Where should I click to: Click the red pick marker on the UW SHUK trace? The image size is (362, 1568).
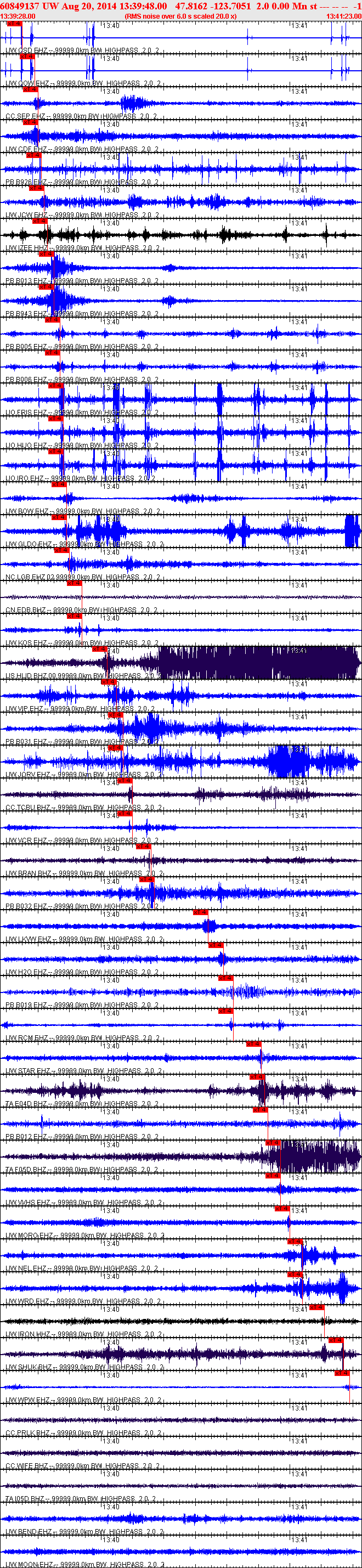pyautogui.click(x=336, y=1340)
